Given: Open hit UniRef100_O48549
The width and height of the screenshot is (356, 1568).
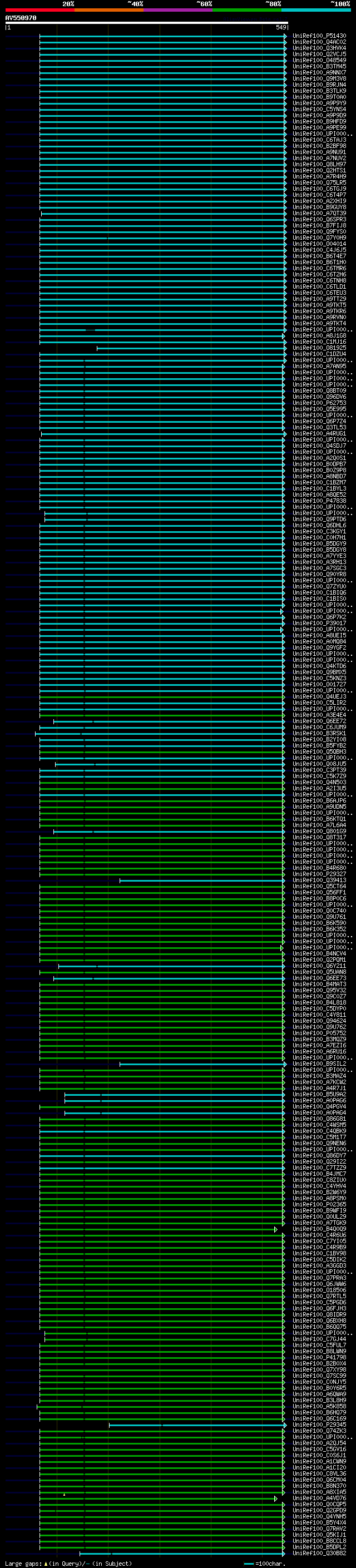Looking at the screenshot, I should point(319,60).
